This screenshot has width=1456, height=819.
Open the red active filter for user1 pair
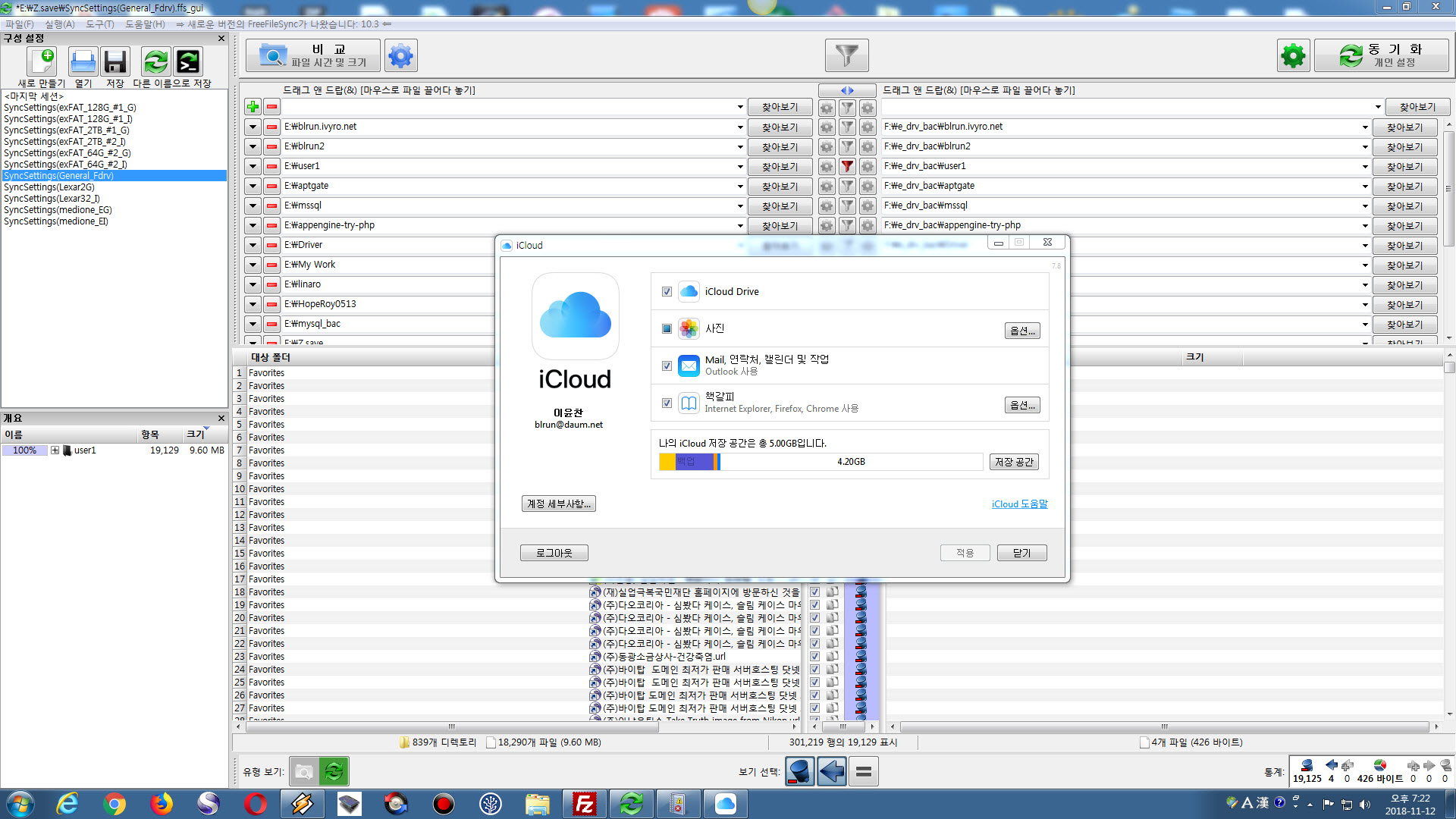[x=847, y=166]
